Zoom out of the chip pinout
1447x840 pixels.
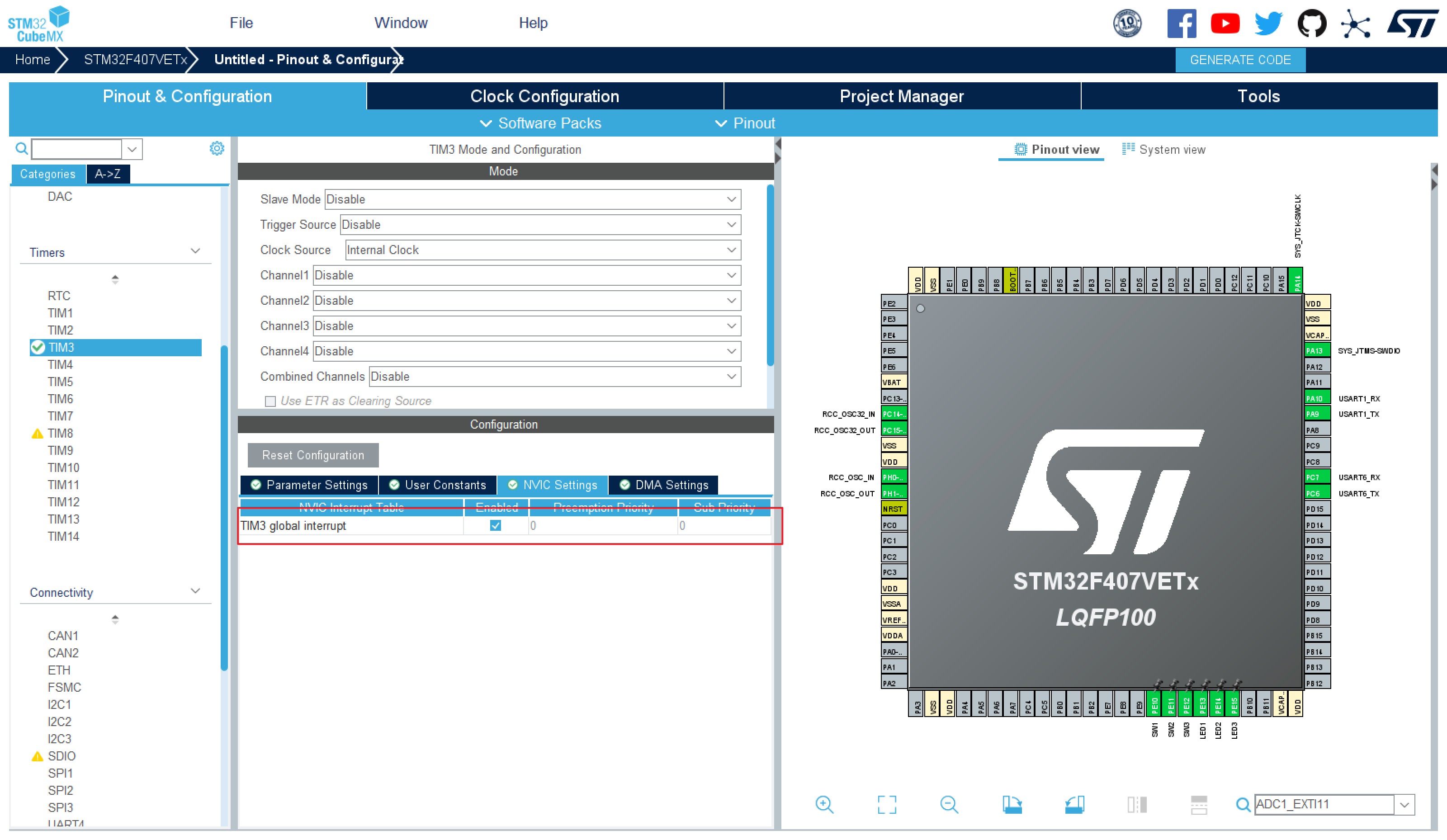(949, 804)
